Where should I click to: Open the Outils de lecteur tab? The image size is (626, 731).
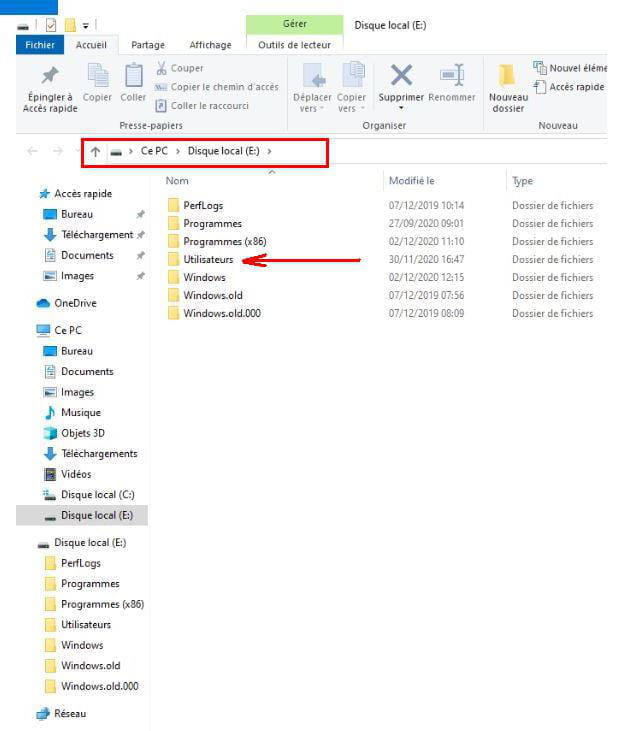coord(295,45)
